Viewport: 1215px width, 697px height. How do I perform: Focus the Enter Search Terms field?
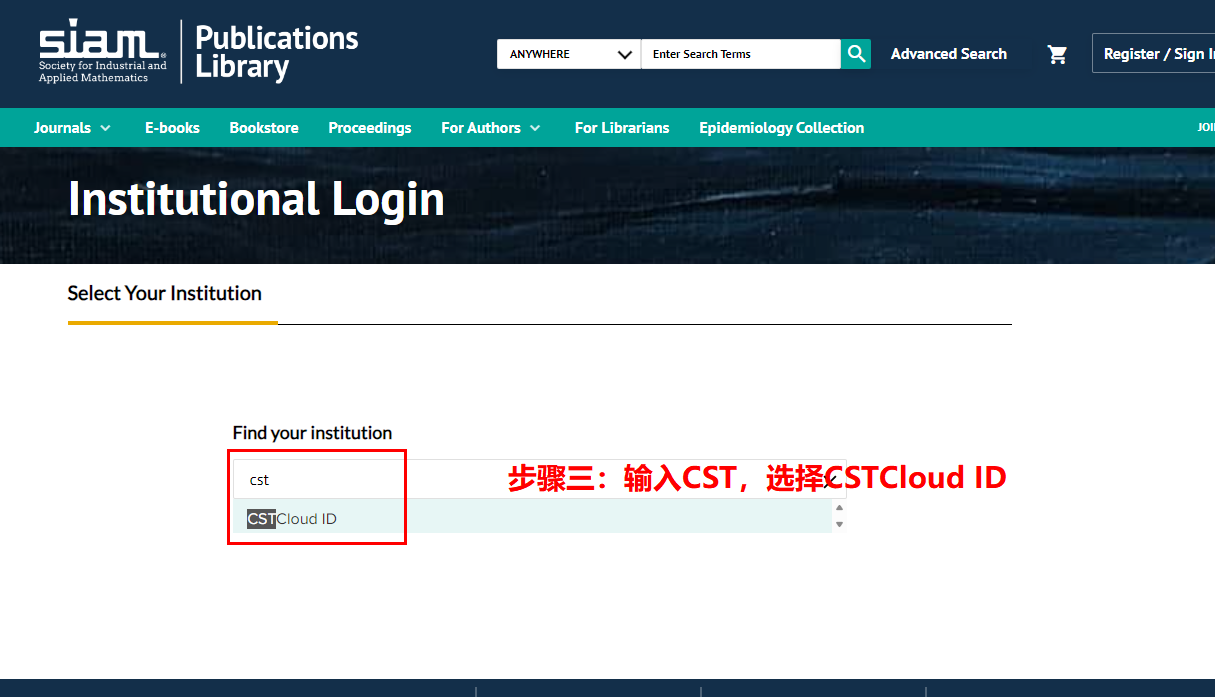pos(741,54)
